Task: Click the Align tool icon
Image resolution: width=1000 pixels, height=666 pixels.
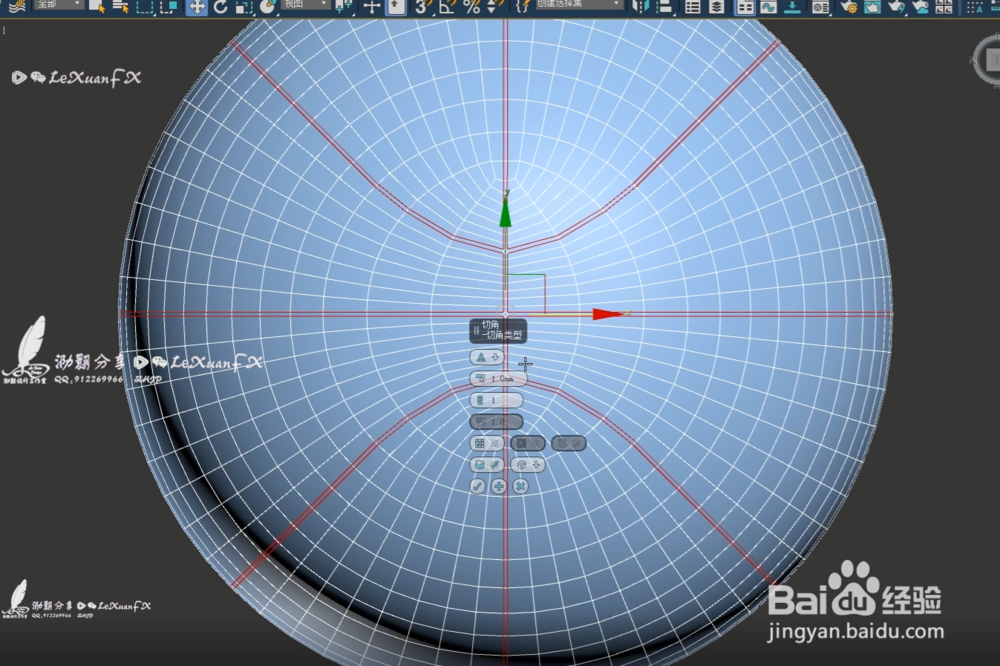Action: click(665, 7)
